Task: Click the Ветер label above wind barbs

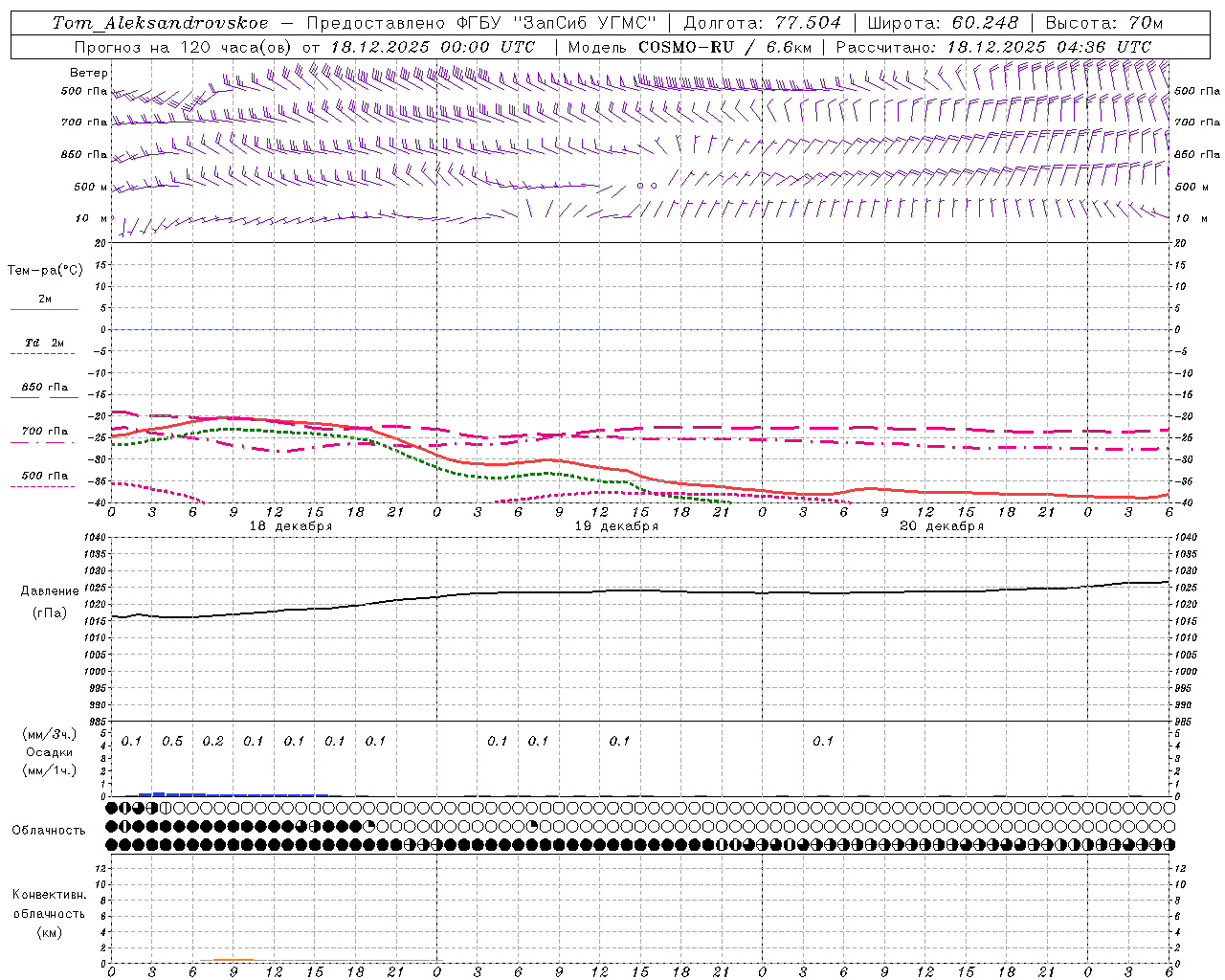Action: pyautogui.click(x=88, y=73)
